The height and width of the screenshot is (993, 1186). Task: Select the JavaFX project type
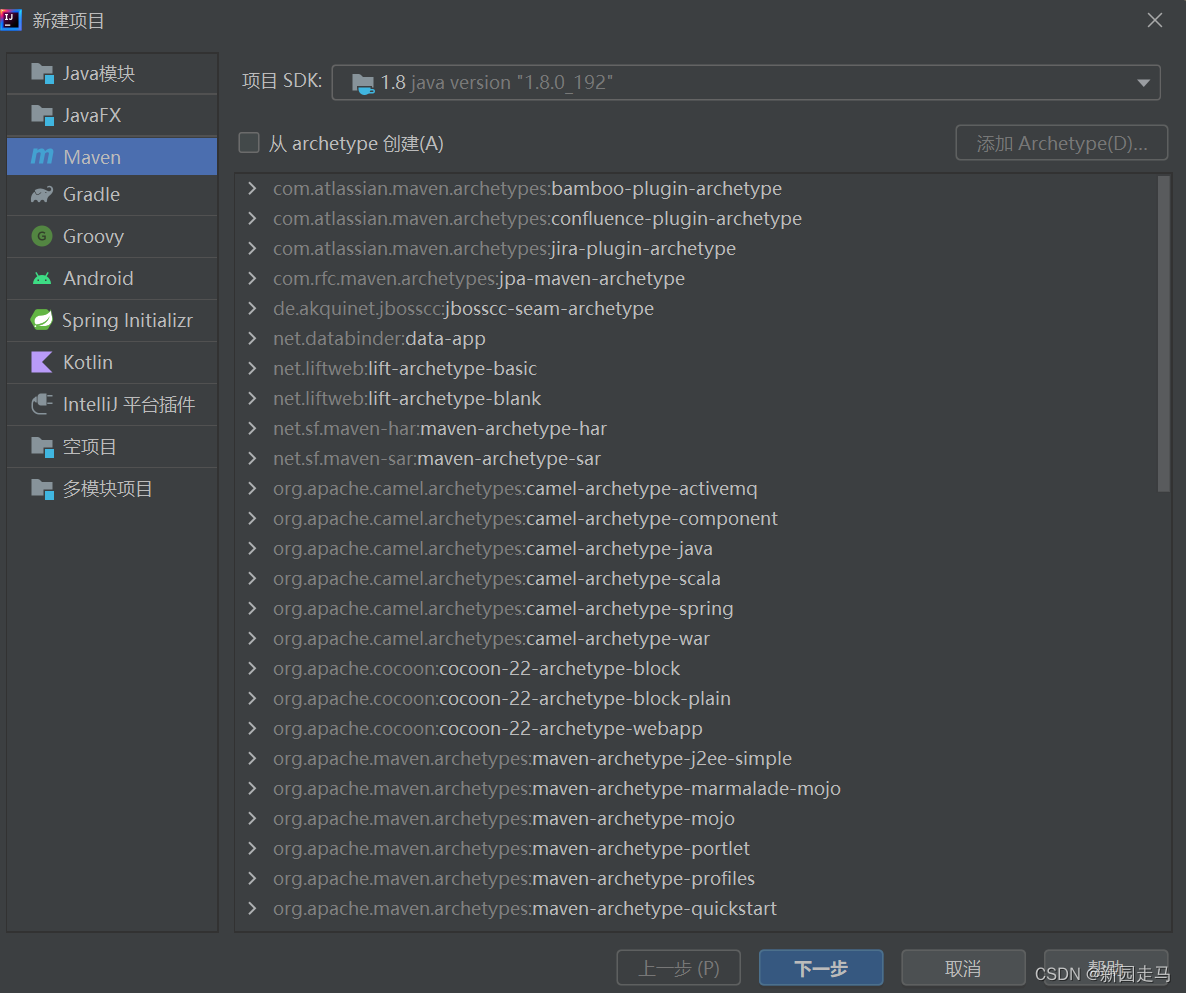112,116
